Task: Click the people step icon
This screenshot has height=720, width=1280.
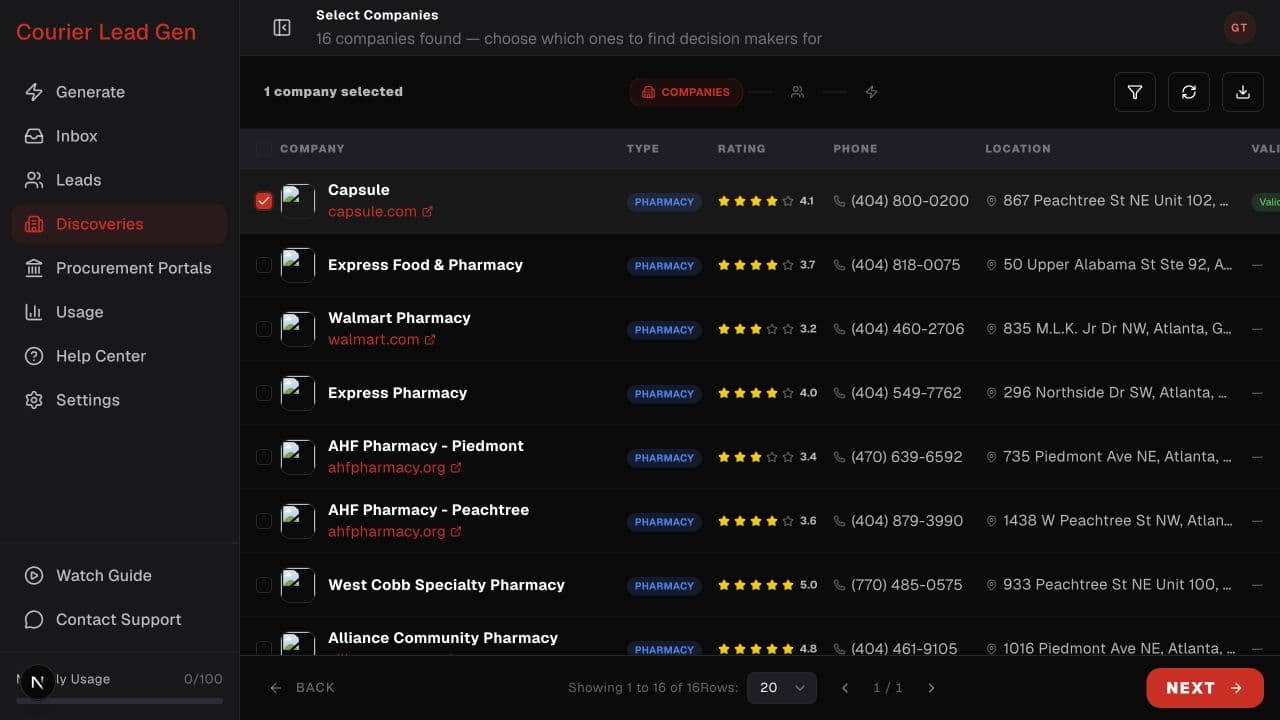Action: (x=797, y=92)
